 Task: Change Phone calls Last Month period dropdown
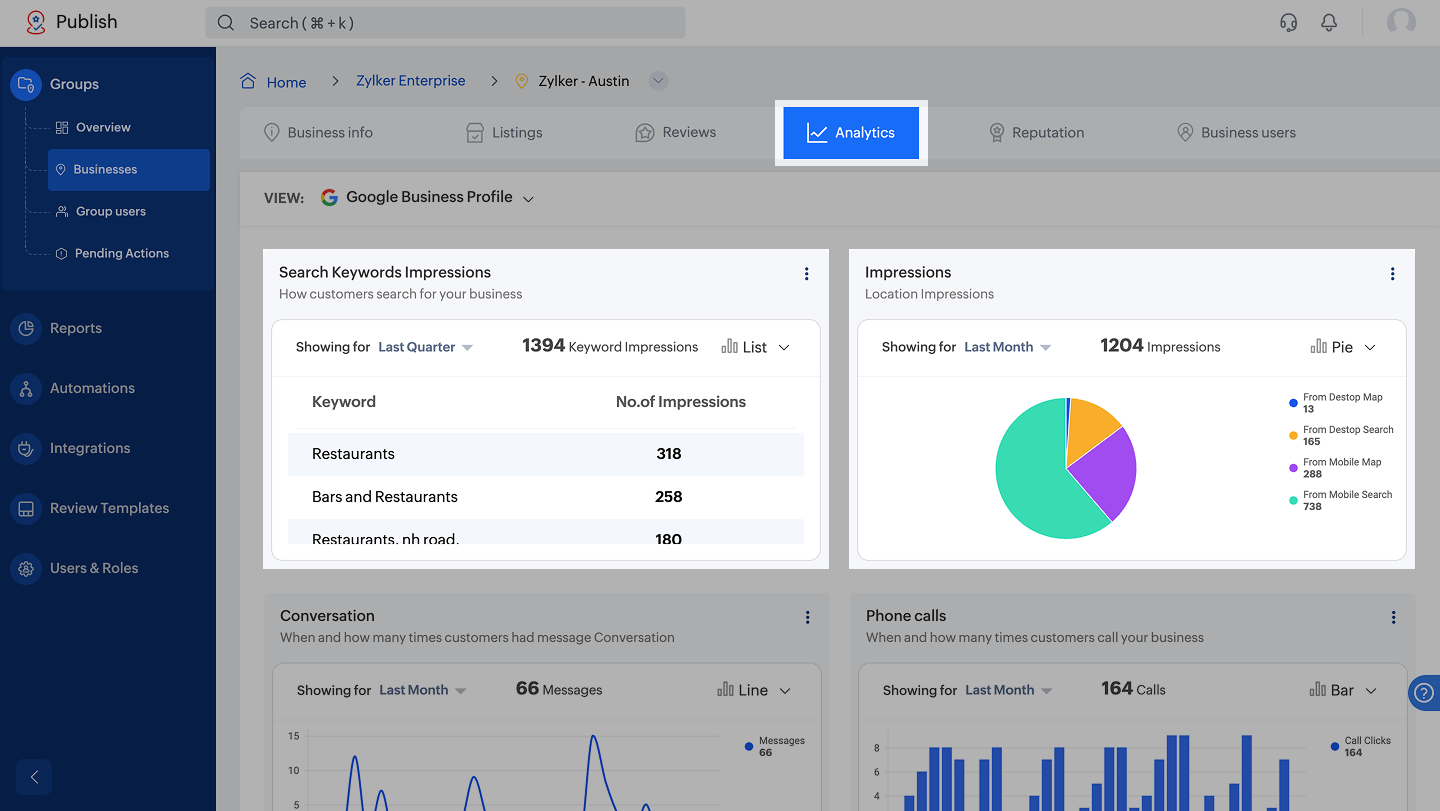[1009, 690]
